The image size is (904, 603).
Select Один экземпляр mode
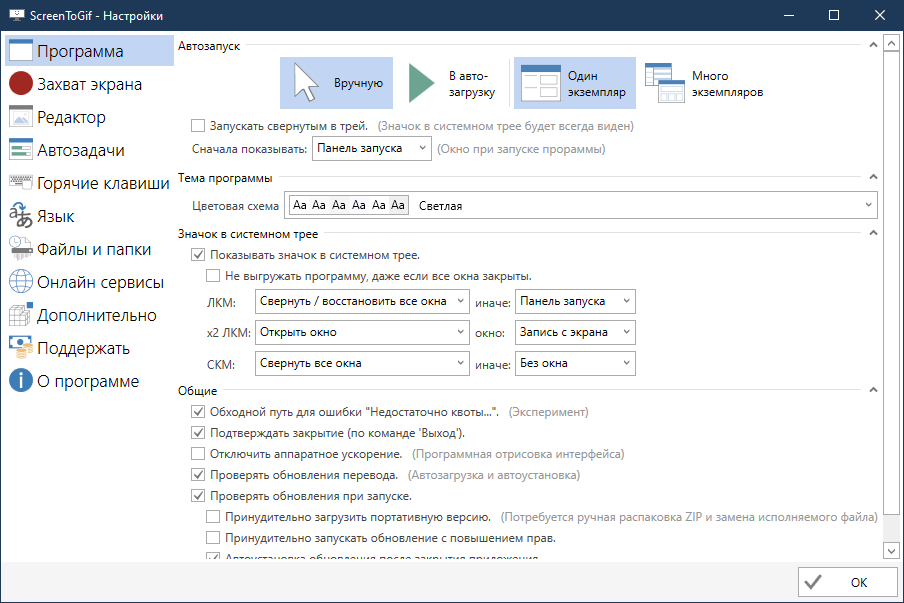575,83
